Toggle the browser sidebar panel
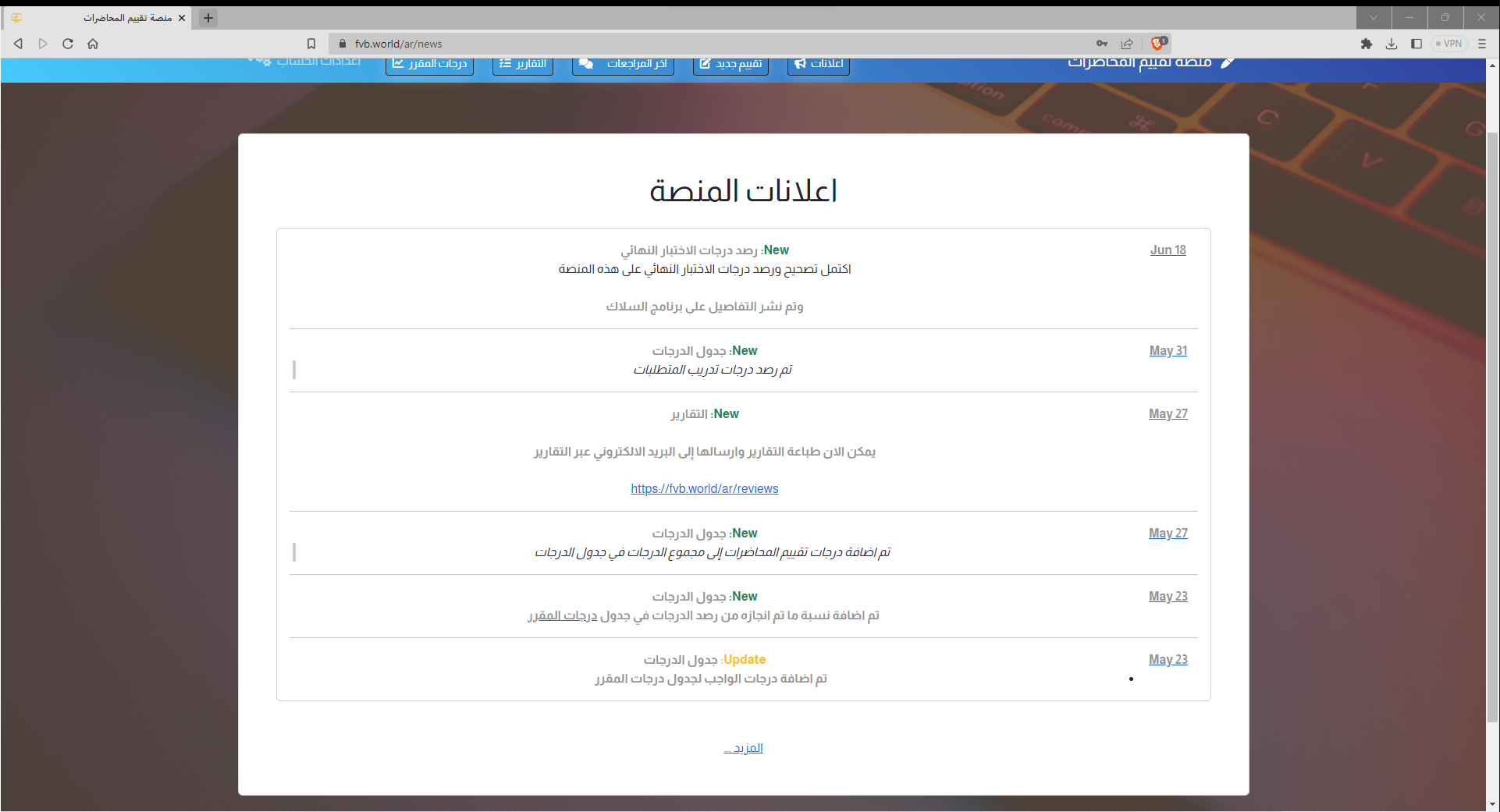The height and width of the screenshot is (812, 1500). (1416, 44)
